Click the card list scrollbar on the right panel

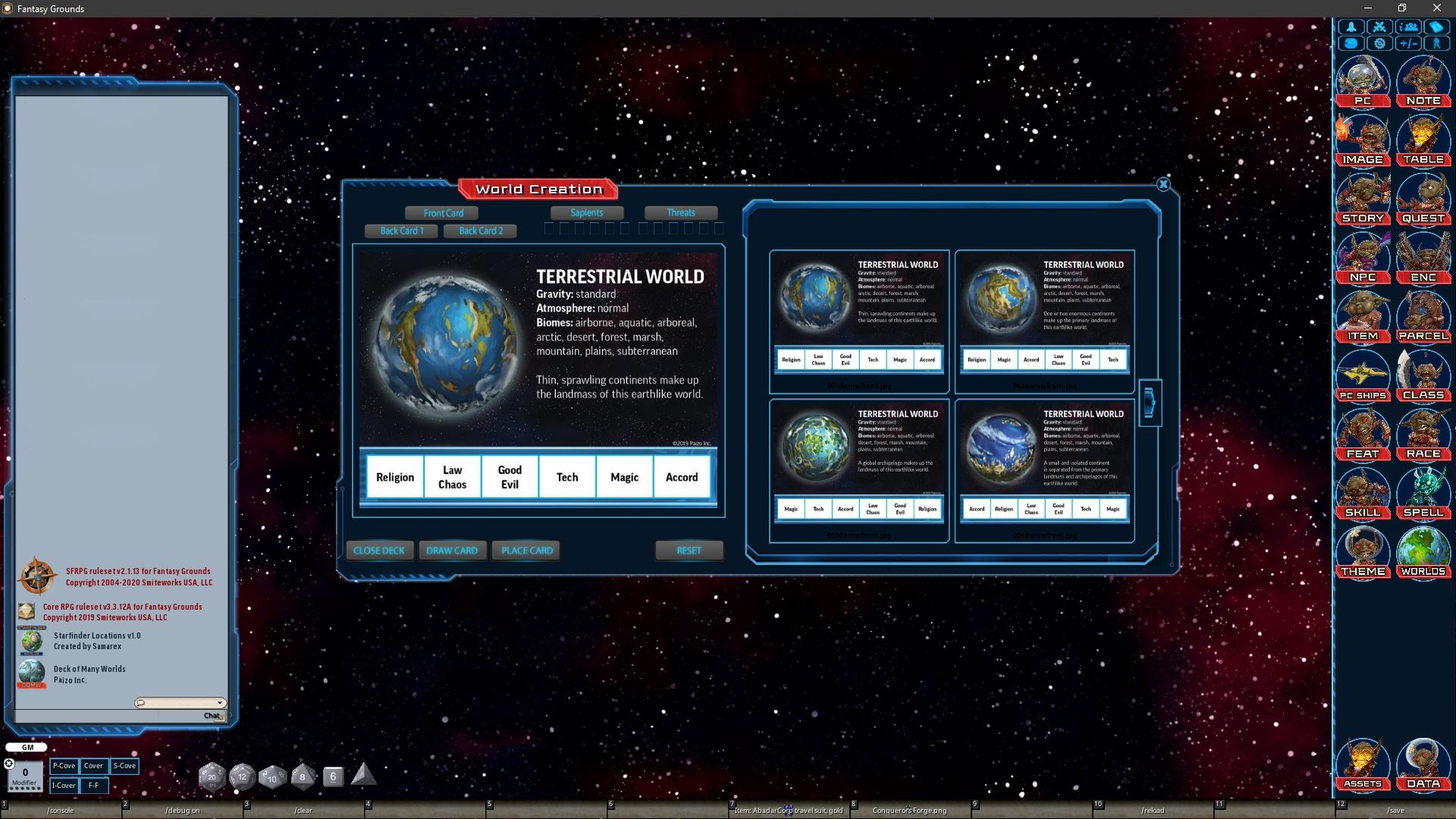1150,403
